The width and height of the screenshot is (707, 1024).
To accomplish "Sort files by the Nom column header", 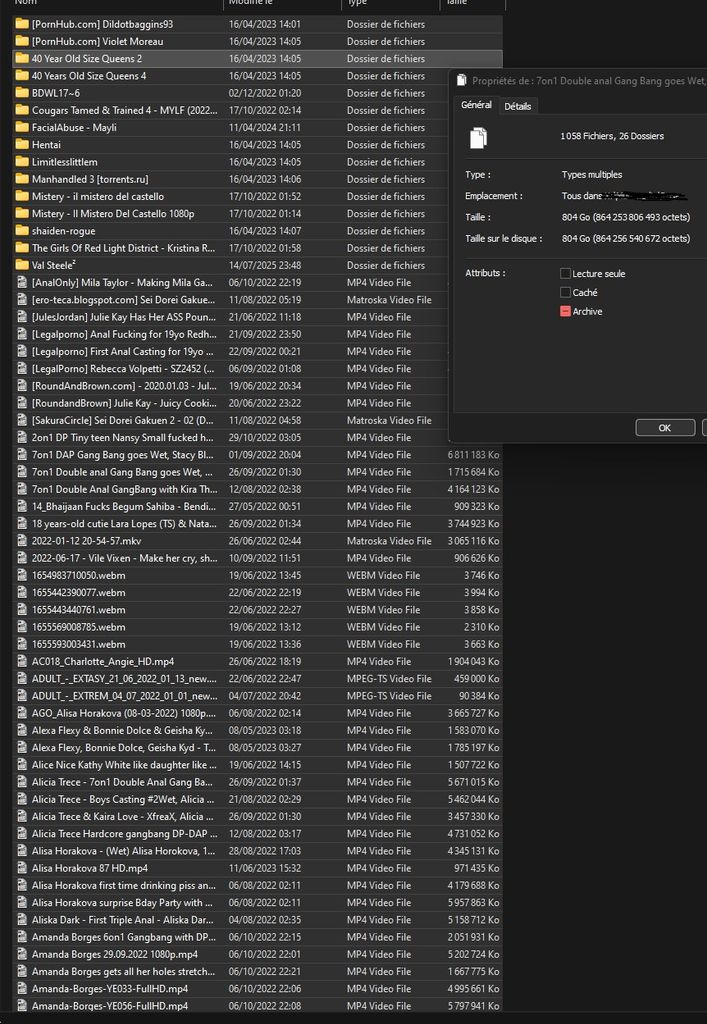I will [25, 3].
